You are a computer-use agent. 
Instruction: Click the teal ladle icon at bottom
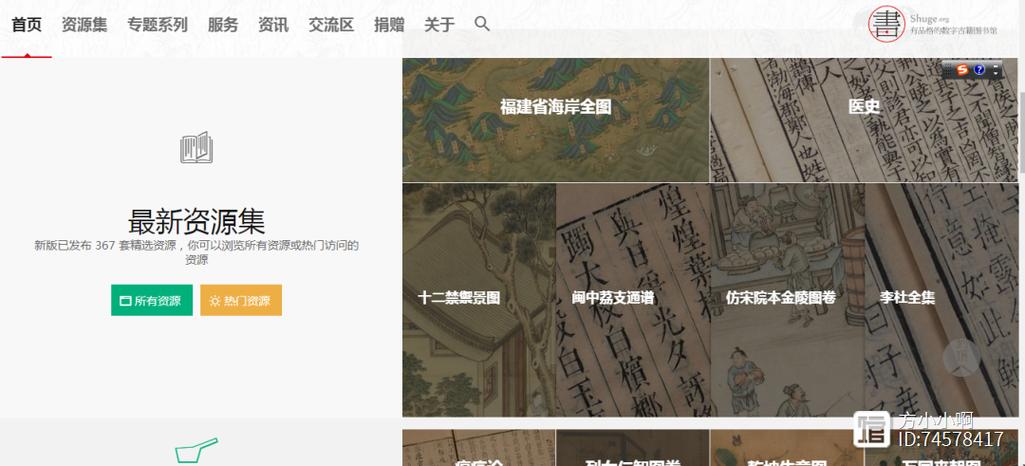pos(196,451)
